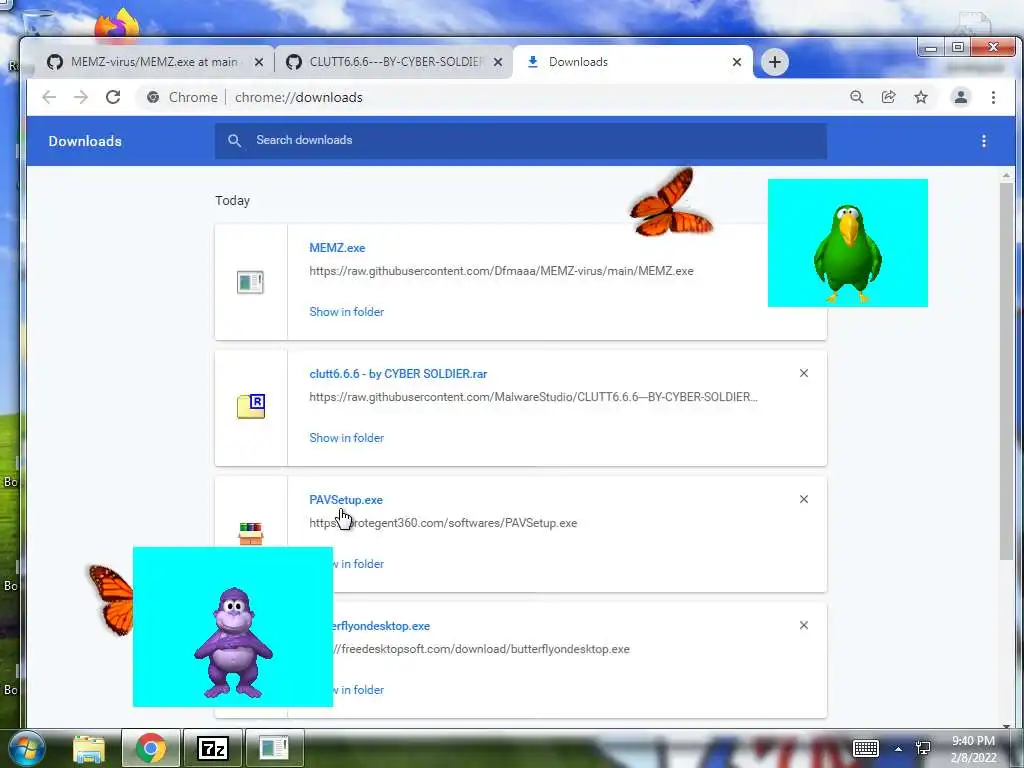Show clutt6.6.6 rar in folder
The width and height of the screenshot is (1024, 768).
click(x=346, y=438)
